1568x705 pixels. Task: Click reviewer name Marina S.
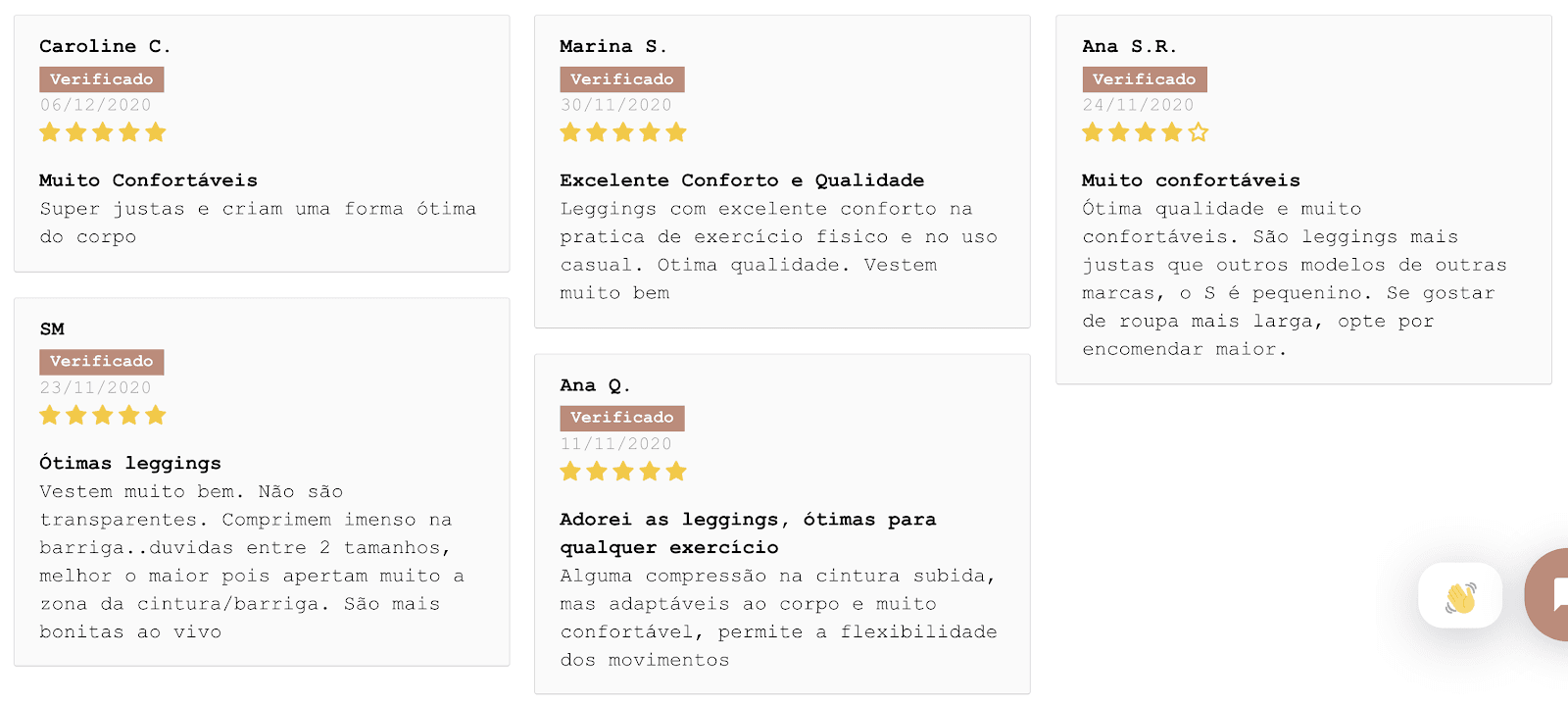(x=612, y=46)
